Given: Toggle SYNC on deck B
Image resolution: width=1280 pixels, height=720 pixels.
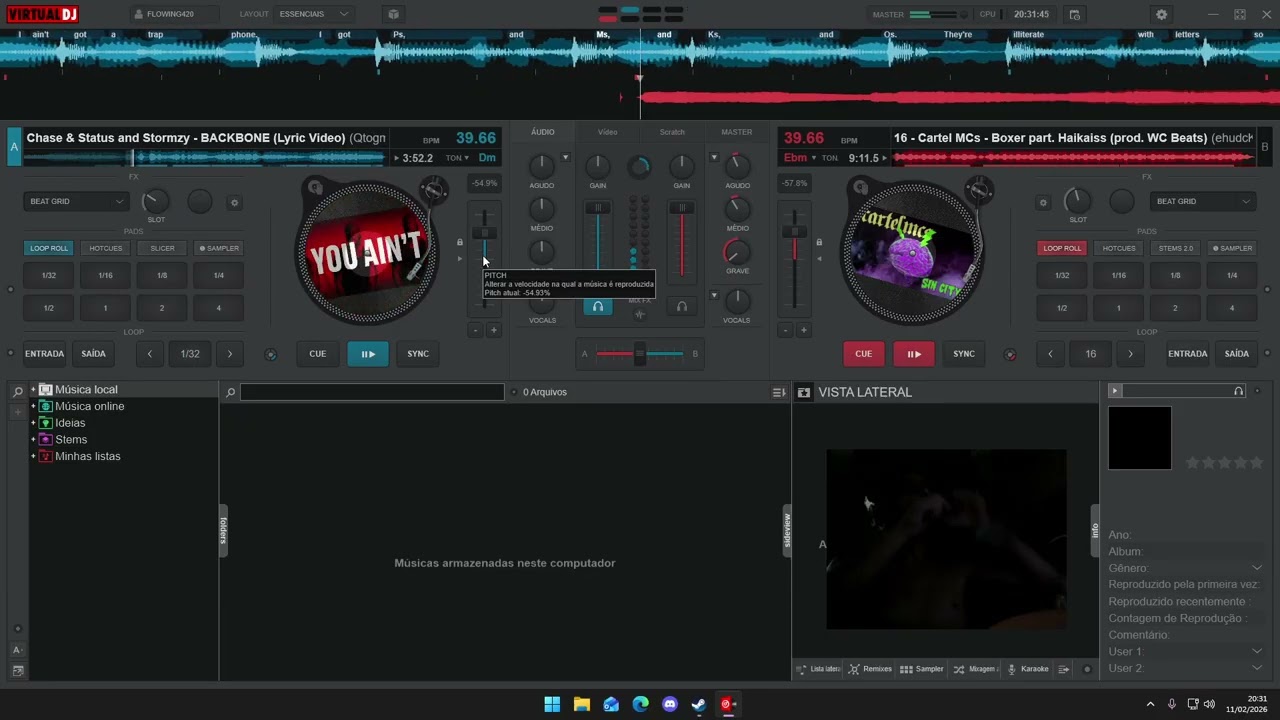Looking at the screenshot, I should point(964,354).
